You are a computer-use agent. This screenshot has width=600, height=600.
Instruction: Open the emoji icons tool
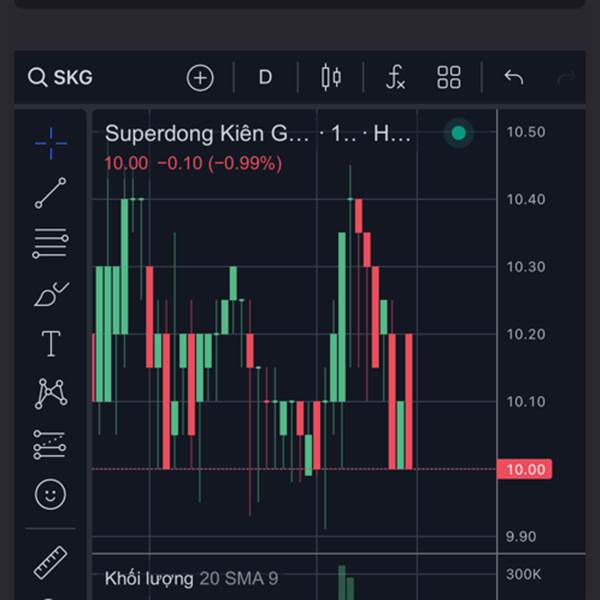pos(51,494)
